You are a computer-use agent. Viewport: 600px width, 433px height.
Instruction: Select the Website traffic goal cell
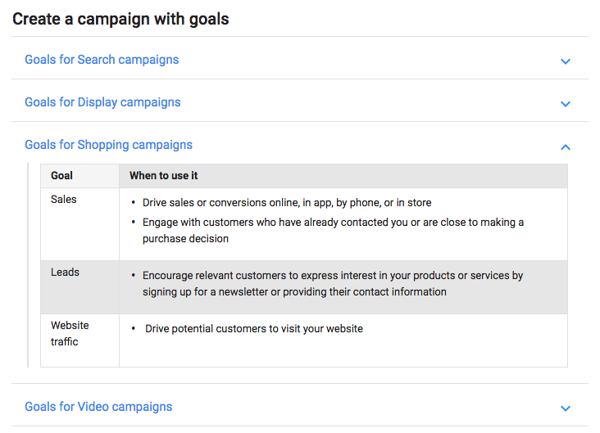point(70,333)
